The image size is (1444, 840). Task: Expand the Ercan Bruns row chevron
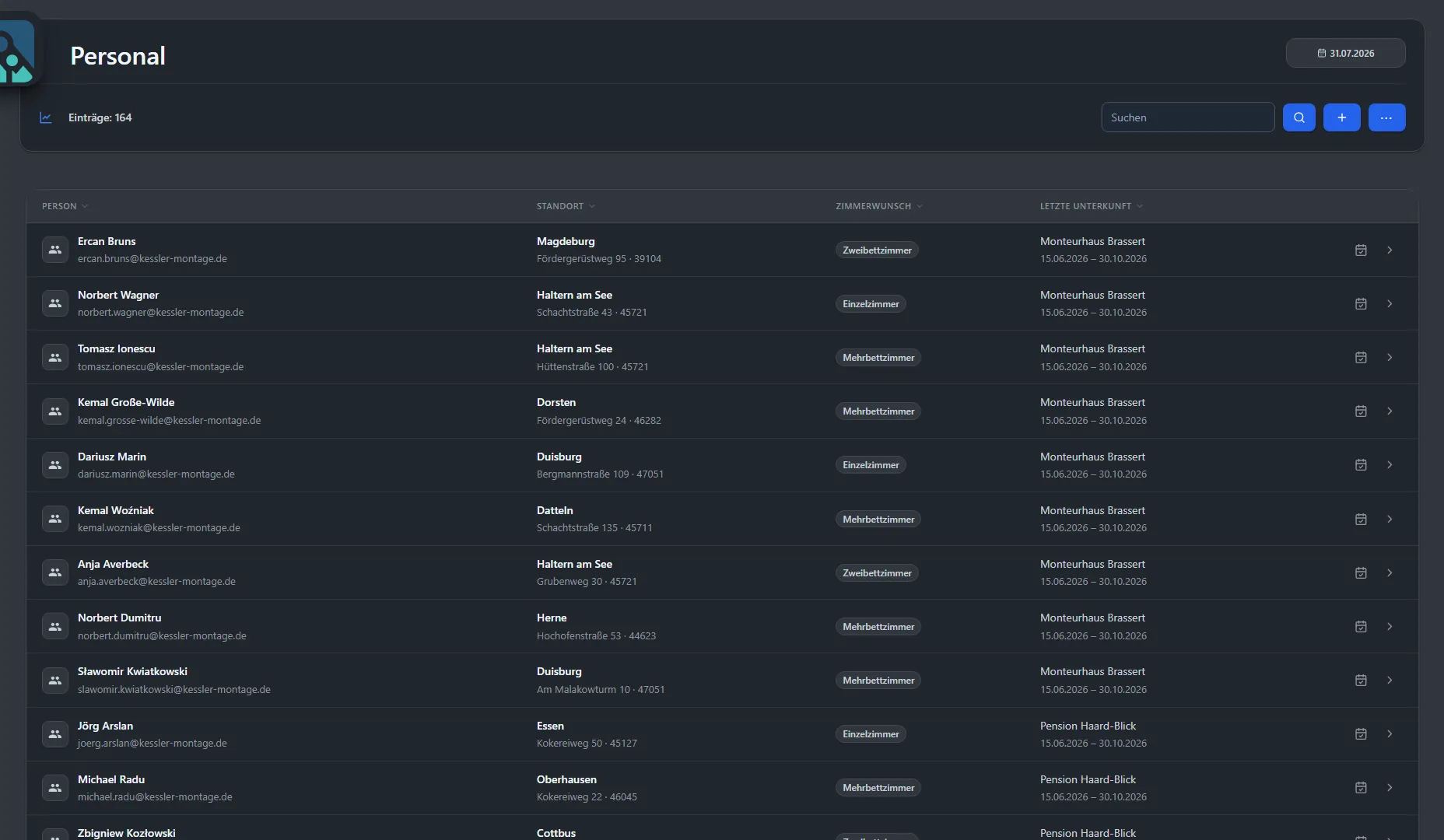1390,250
